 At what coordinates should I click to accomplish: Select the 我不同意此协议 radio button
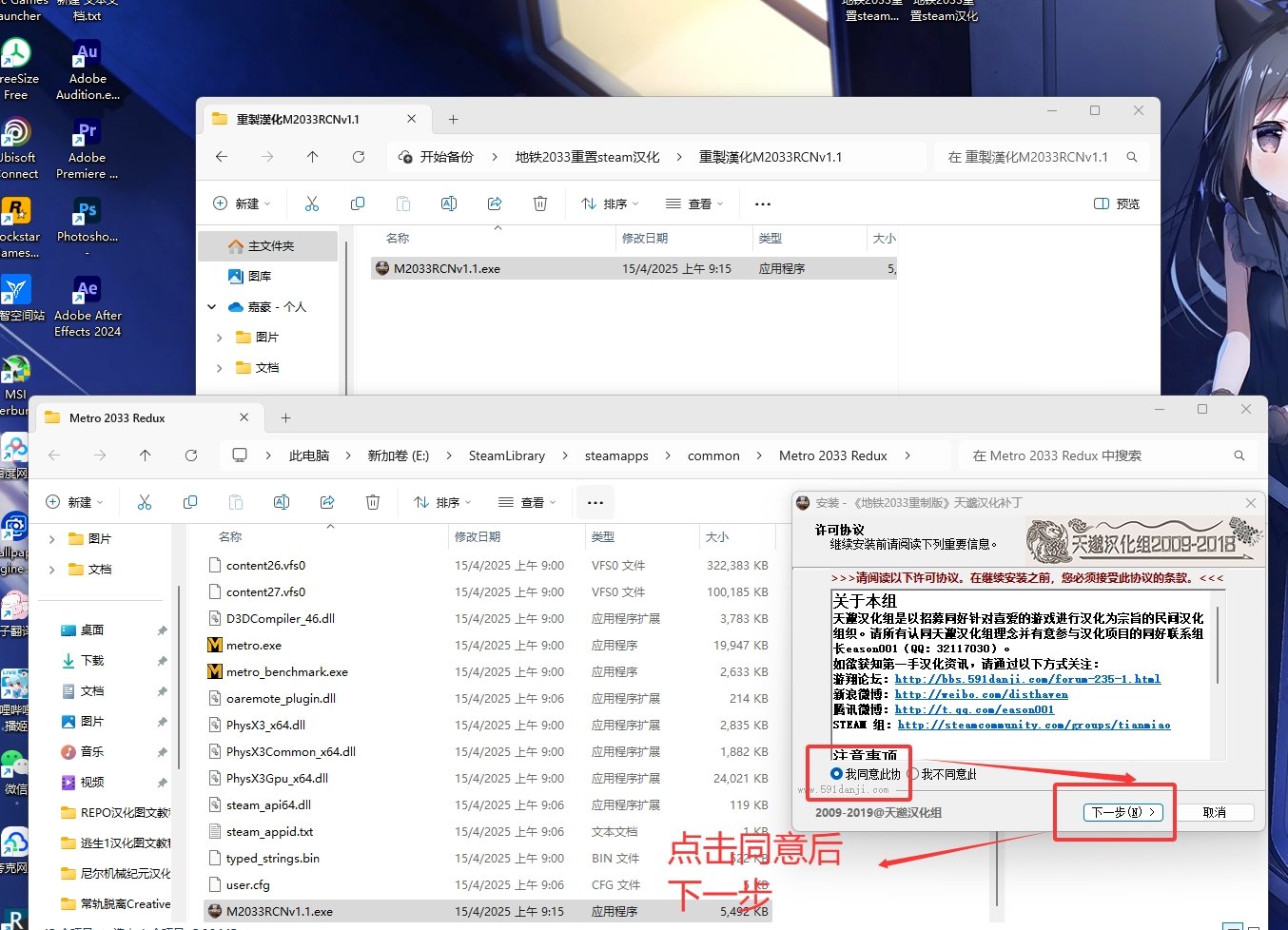coord(913,774)
